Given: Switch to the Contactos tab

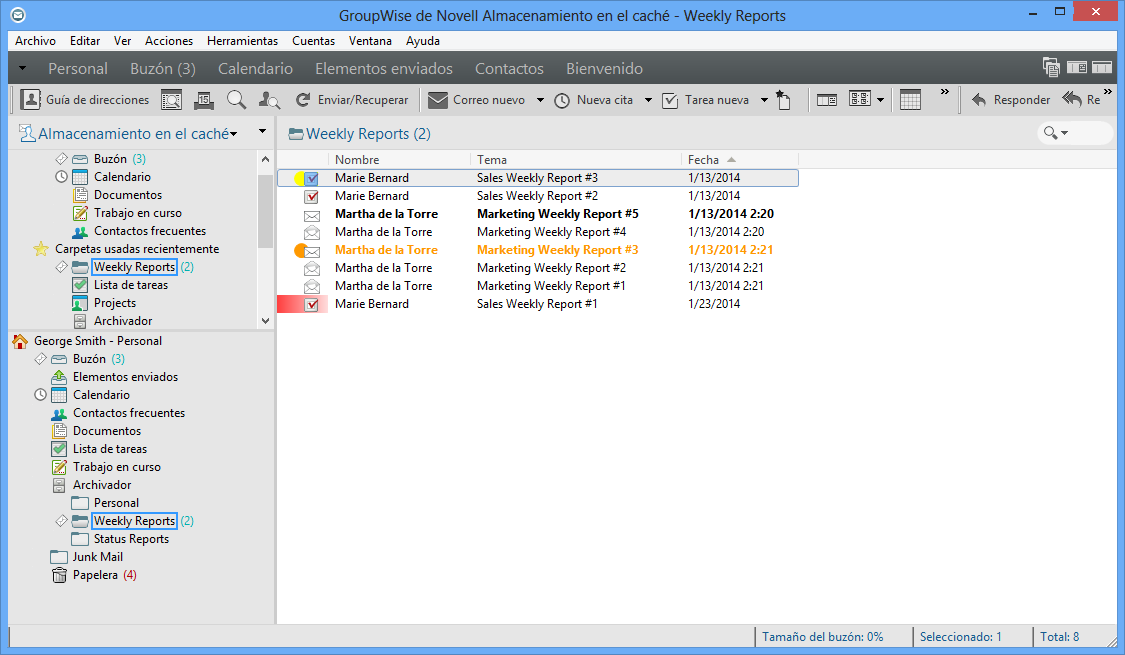Looking at the screenshot, I should (509, 69).
